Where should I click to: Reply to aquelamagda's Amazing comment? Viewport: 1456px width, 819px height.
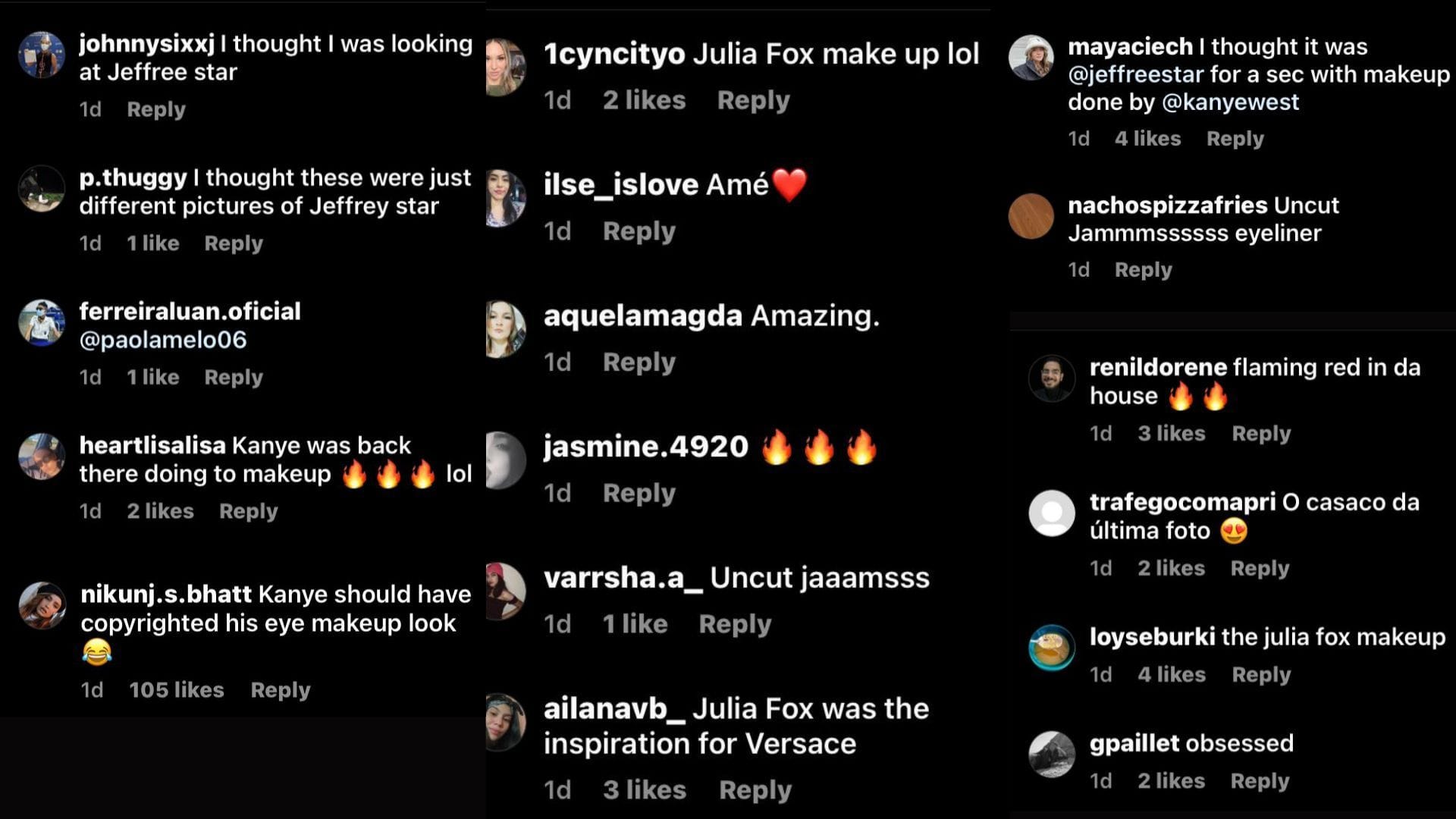639,362
